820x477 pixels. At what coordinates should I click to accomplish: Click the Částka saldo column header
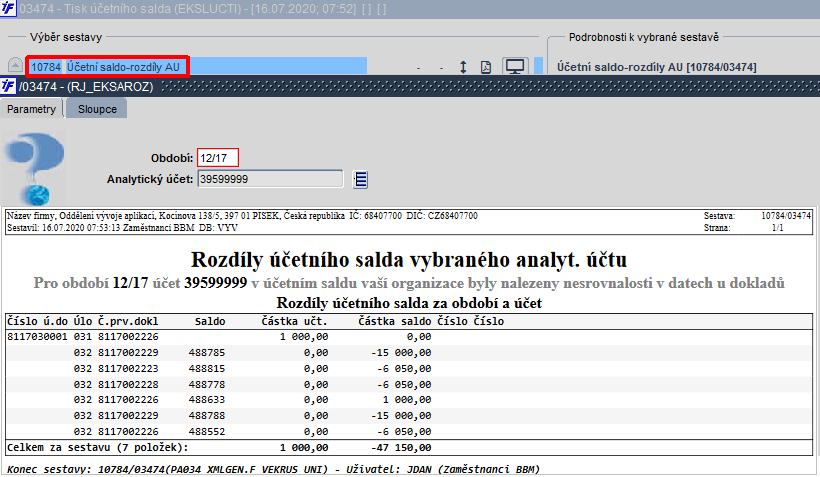click(395, 321)
